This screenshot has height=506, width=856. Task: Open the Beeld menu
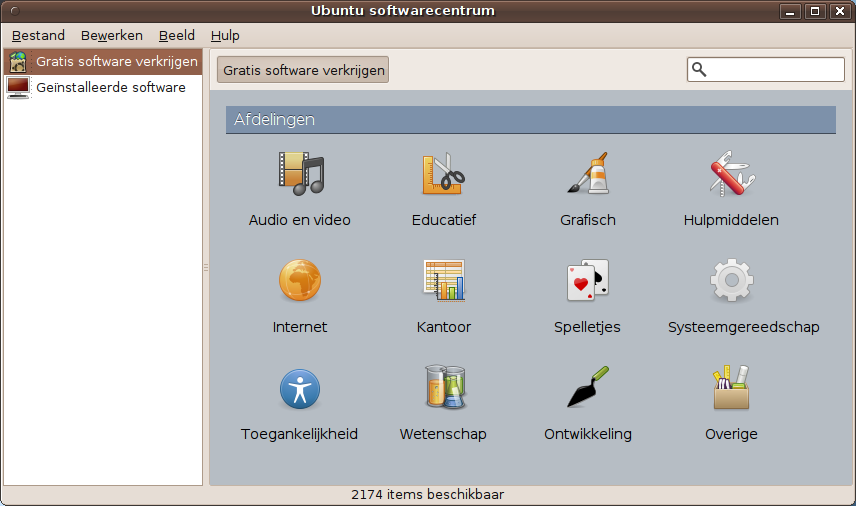(x=177, y=35)
